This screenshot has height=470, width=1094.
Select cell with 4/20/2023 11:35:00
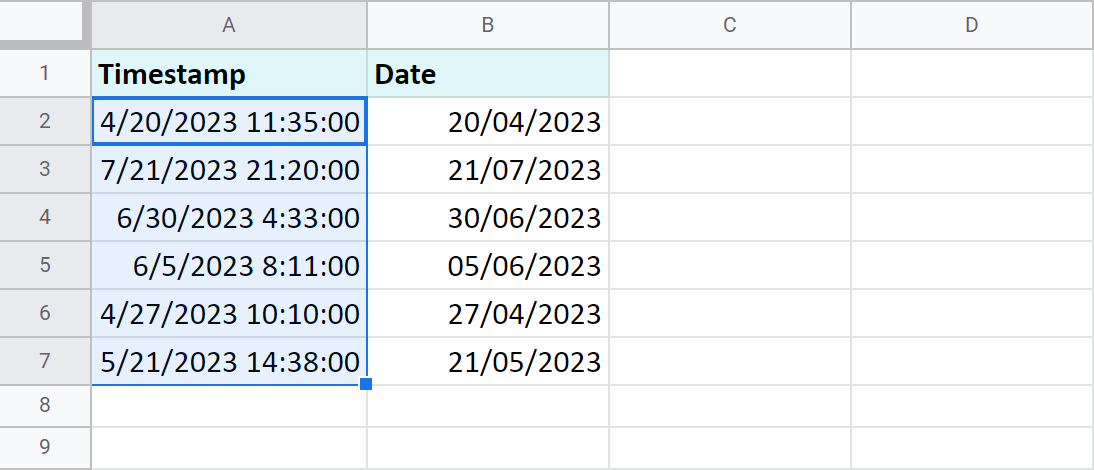(229, 122)
